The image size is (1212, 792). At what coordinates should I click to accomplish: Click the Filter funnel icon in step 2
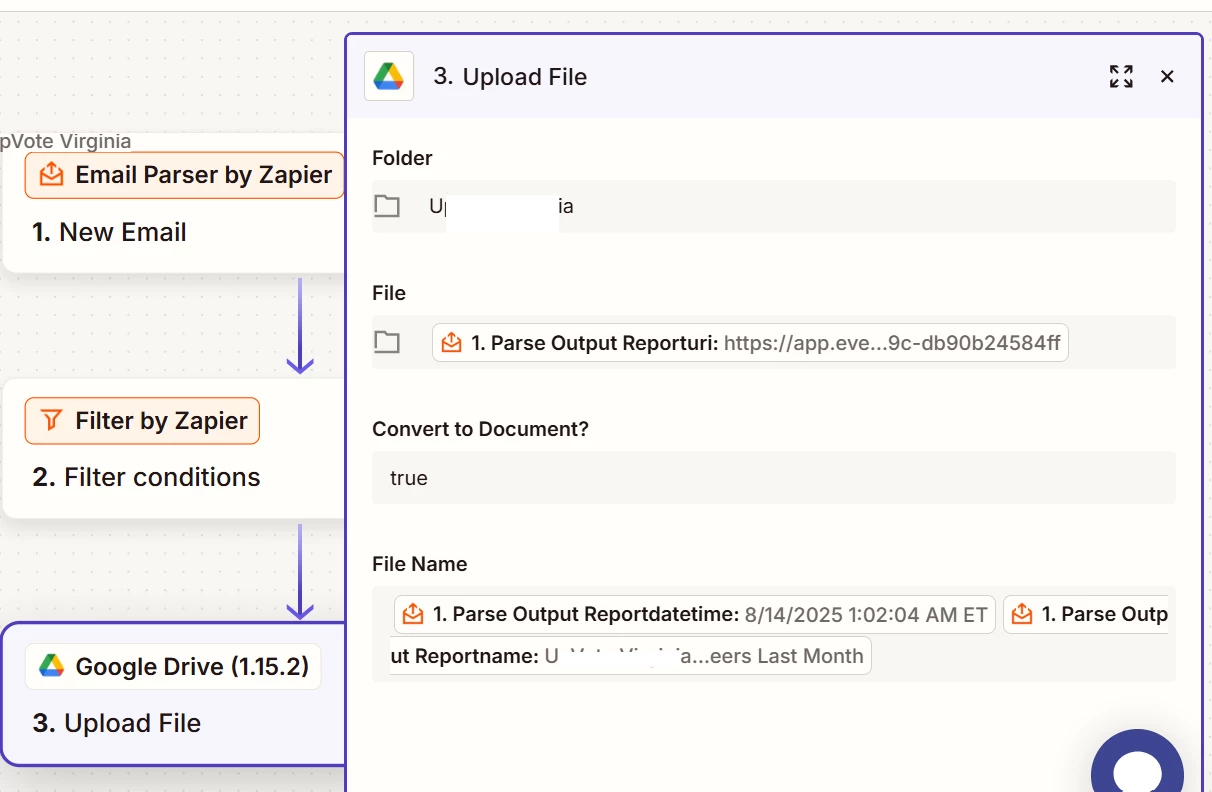[x=51, y=421]
